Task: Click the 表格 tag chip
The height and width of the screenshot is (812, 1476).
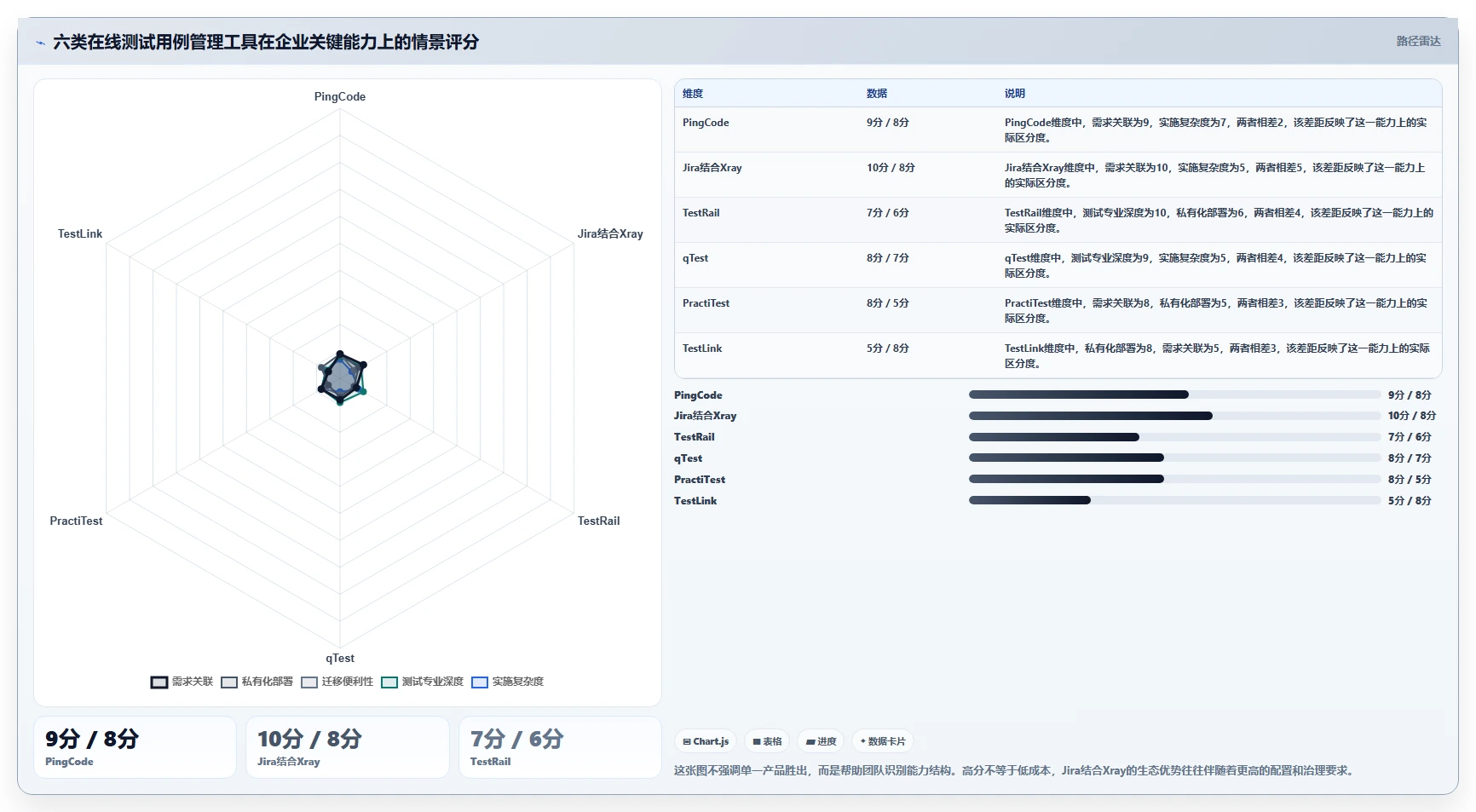Action: (768, 741)
